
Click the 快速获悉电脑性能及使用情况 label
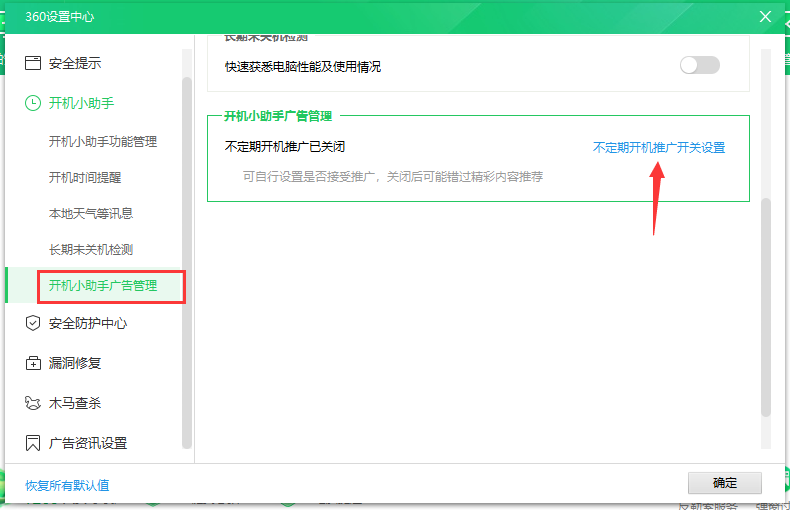click(303, 67)
